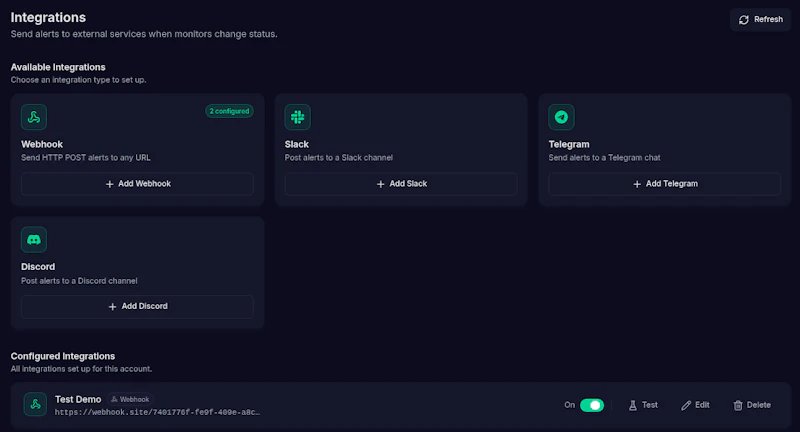This screenshot has width=800, height=432.
Task: Add a new Webhook integration
Action: pyautogui.click(x=137, y=184)
